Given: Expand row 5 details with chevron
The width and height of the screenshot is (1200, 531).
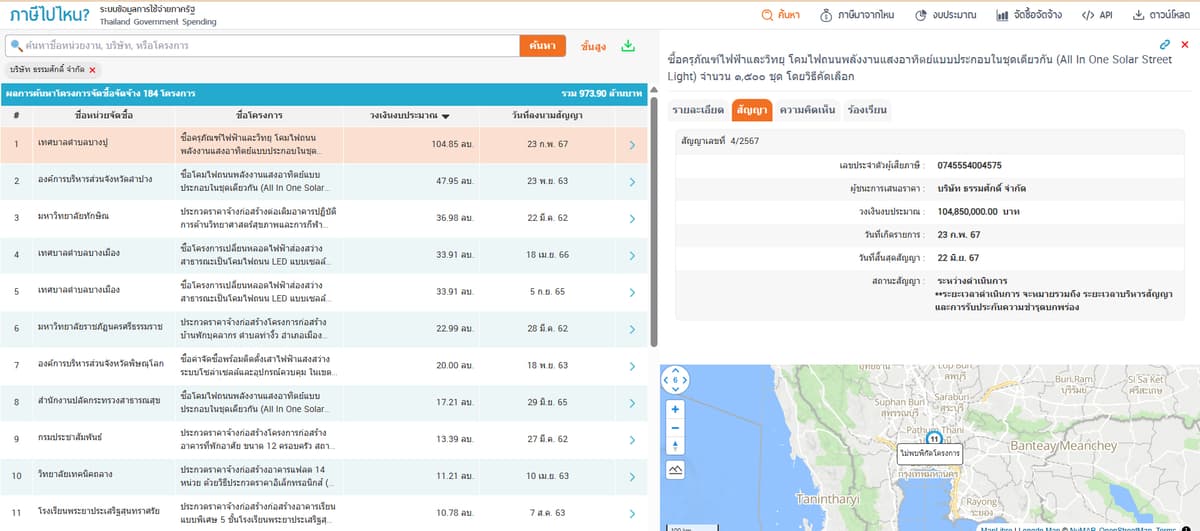Looking at the screenshot, I should (632, 292).
